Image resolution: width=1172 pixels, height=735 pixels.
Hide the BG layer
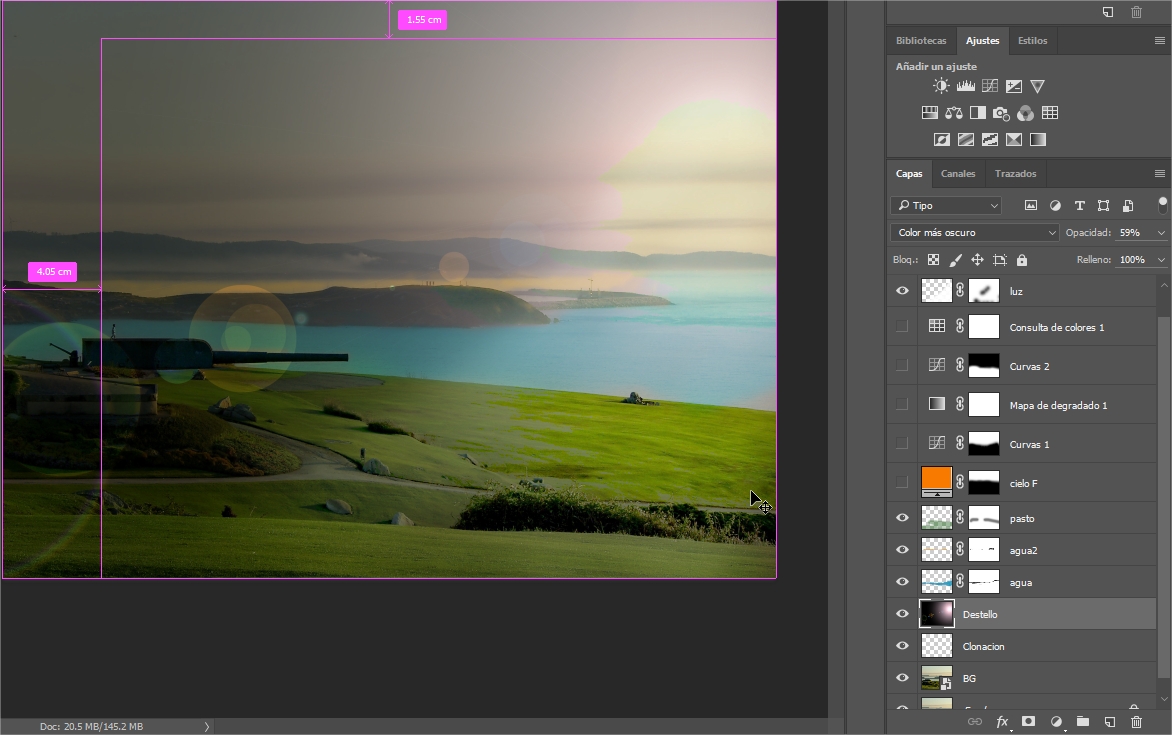[902, 678]
